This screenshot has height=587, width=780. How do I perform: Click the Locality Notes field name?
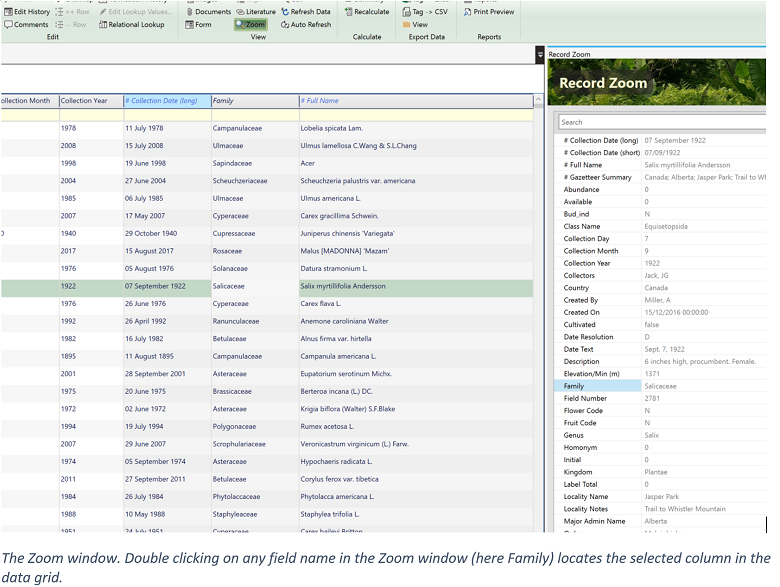tap(585, 509)
